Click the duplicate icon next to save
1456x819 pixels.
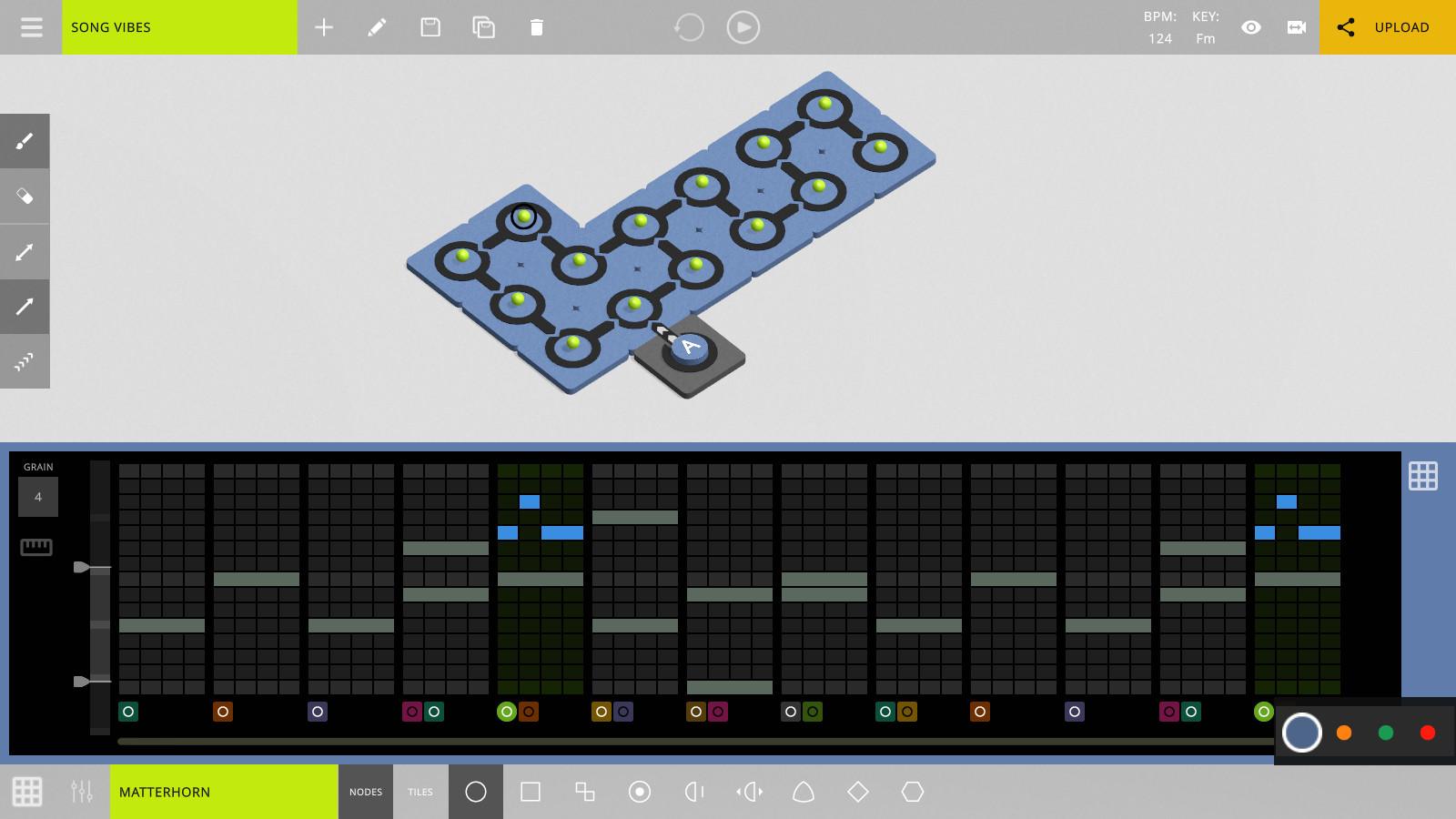[483, 27]
